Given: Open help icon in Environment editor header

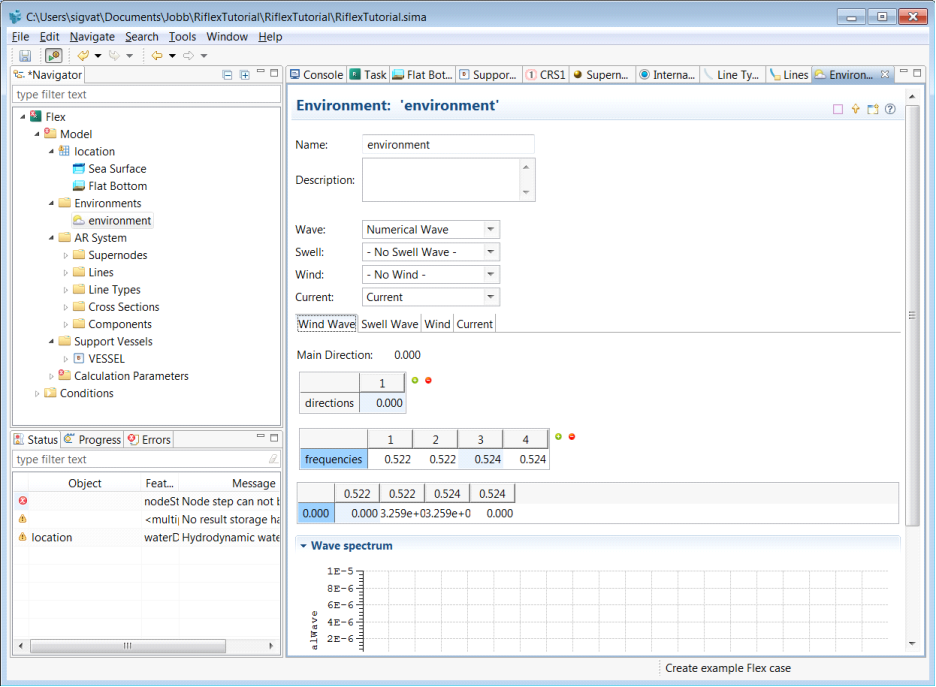Looking at the screenshot, I should click(890, 109).
